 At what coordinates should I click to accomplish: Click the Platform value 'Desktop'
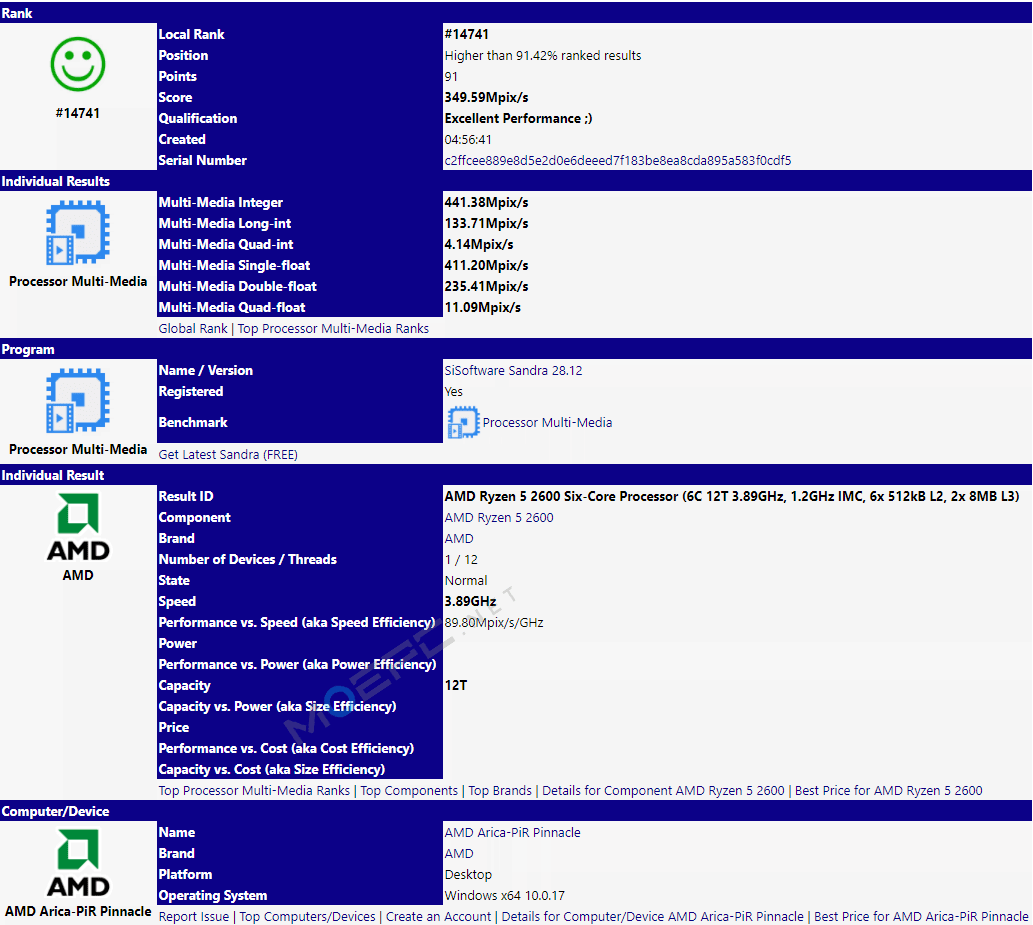click(x=468, y=874)
